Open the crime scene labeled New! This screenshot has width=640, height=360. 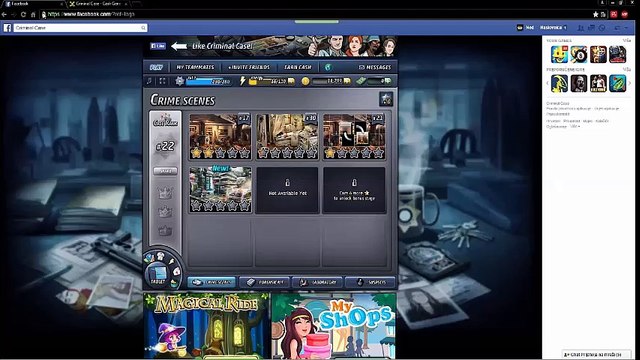(220, 189)
